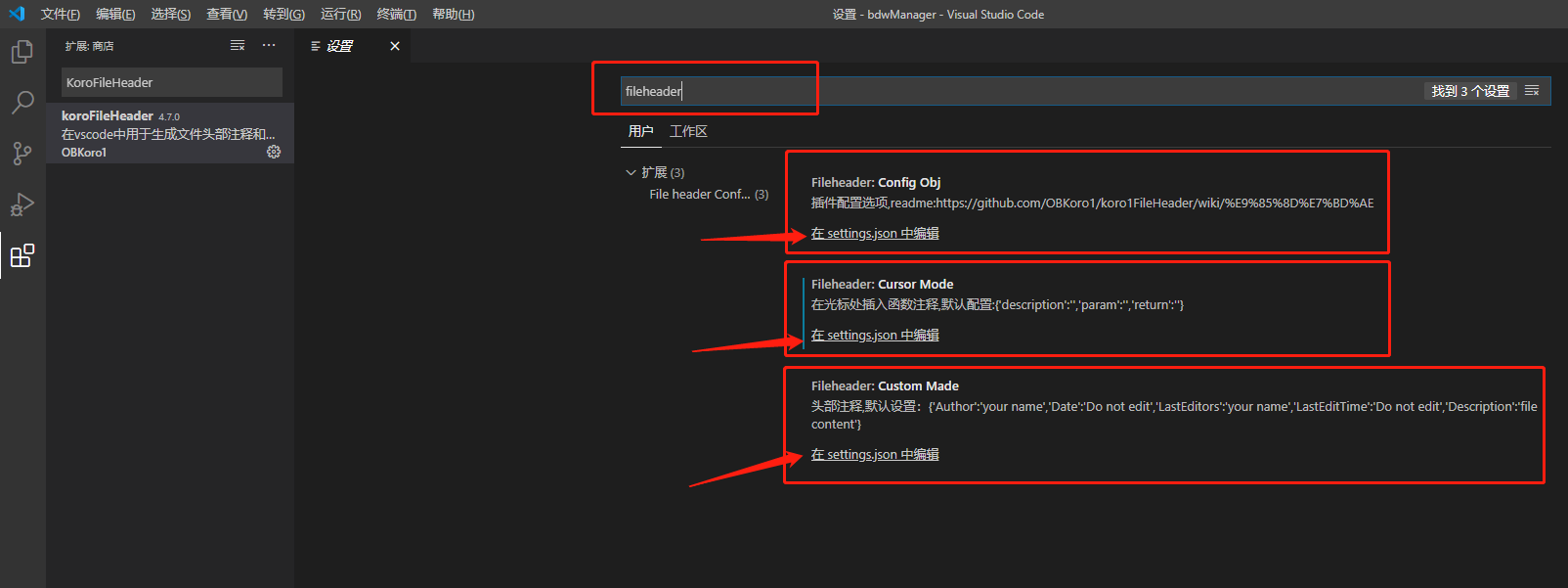Click the Fileheader: Config Obj title

pyautogui.click(x=876, y=183)
